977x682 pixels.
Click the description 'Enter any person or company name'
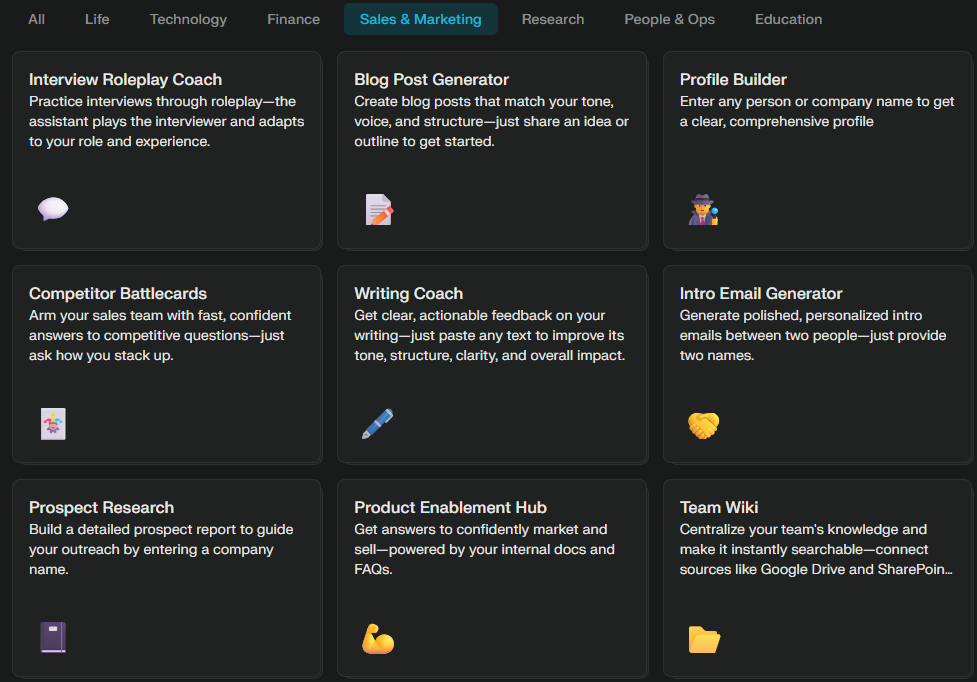pos(817,111)
